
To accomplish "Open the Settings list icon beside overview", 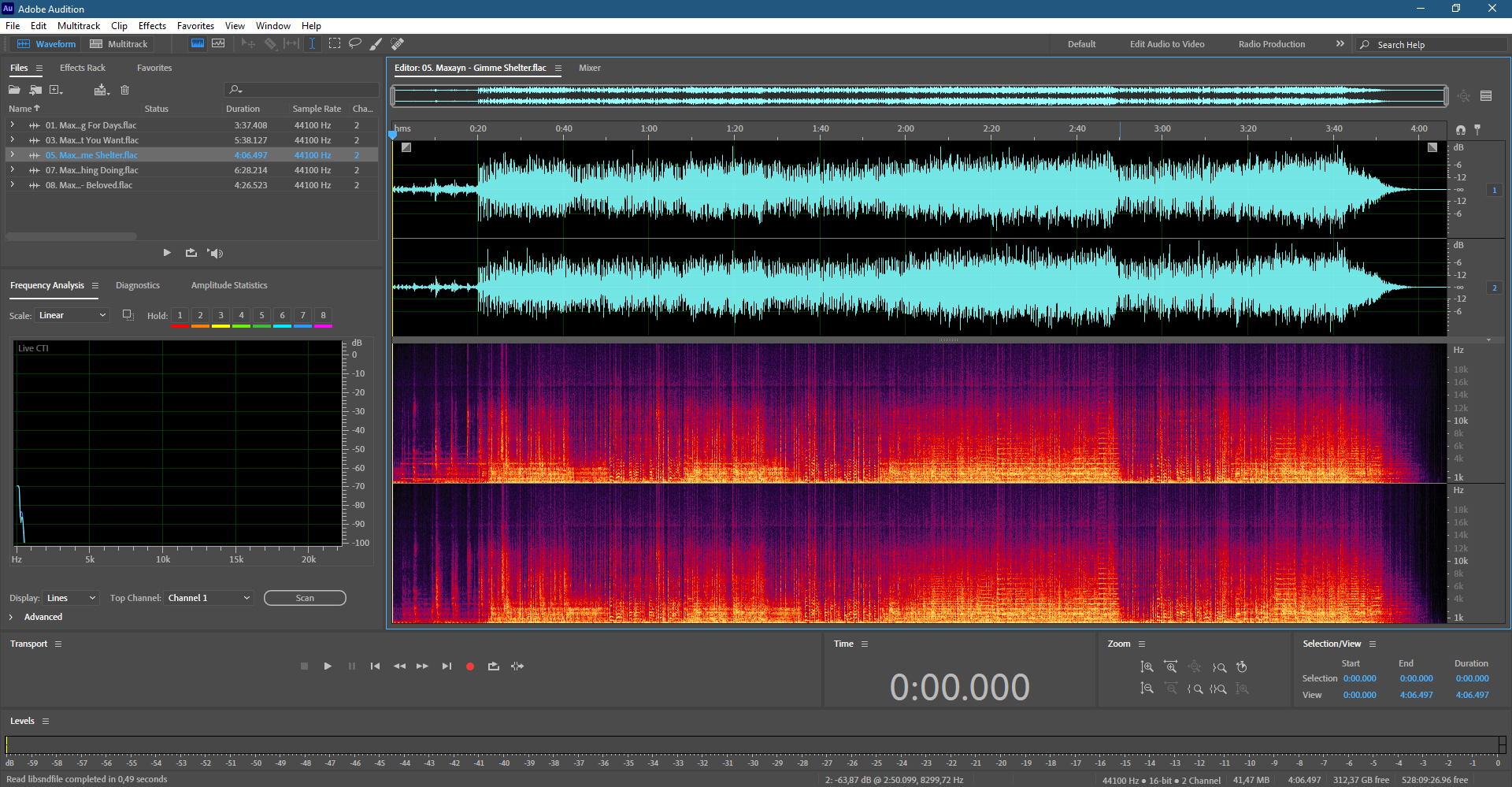I will coord(1486,96).
